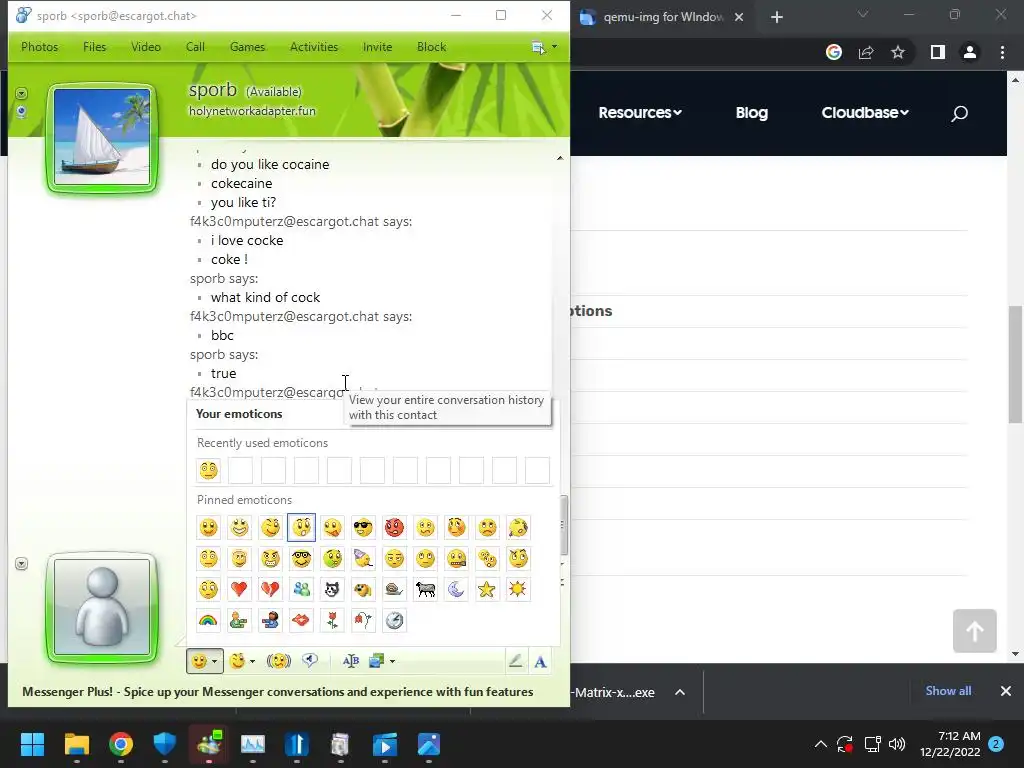
Task: Pick the green sick face emoticon
Action: [x=332, y=558]
